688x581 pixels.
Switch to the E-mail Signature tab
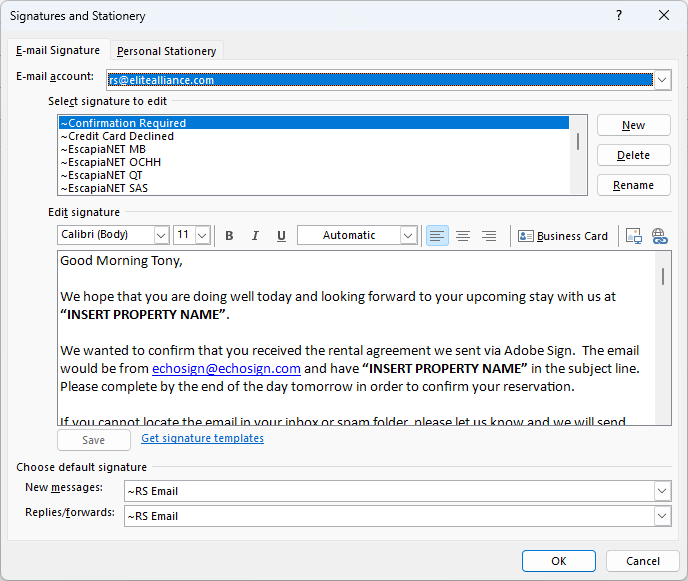(57, 50)
